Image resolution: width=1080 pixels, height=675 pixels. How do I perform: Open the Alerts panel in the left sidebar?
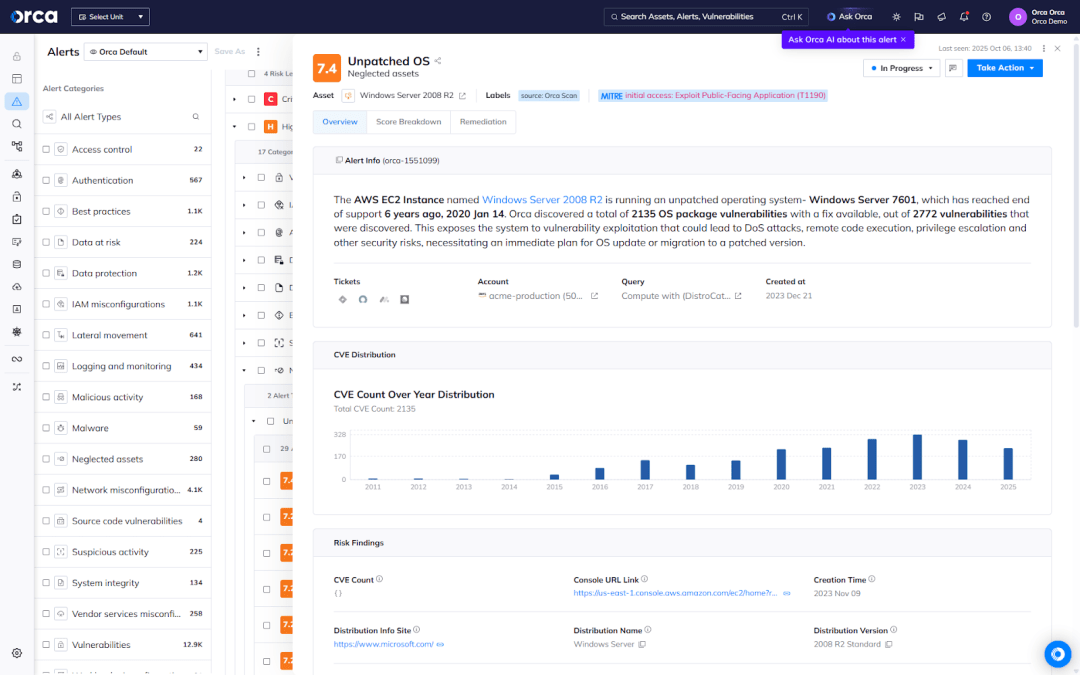click(15, 100)
